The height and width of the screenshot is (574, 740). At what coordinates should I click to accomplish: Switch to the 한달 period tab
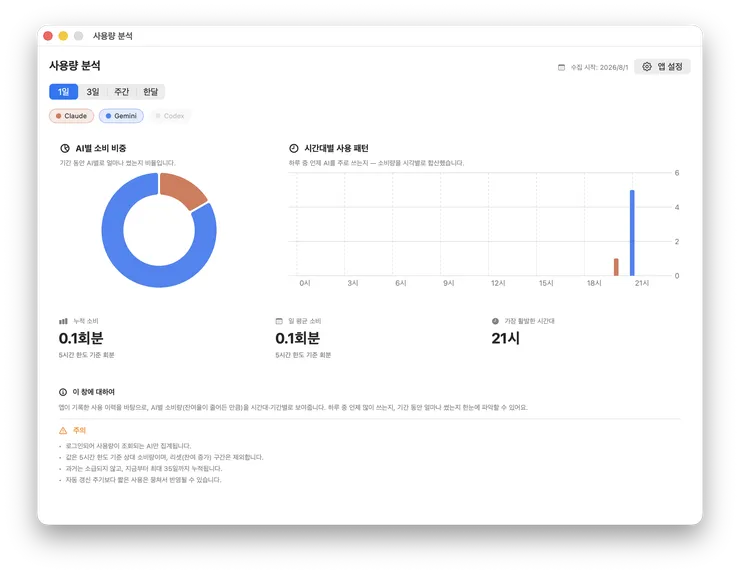coord(151,92)
